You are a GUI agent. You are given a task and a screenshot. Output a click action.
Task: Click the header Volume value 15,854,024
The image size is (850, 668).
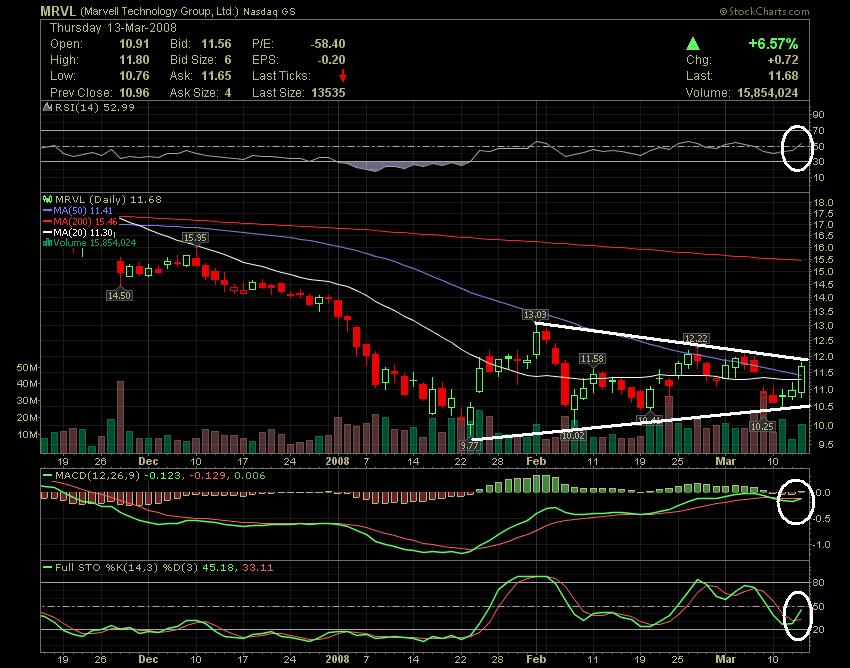tap(767, 93)
